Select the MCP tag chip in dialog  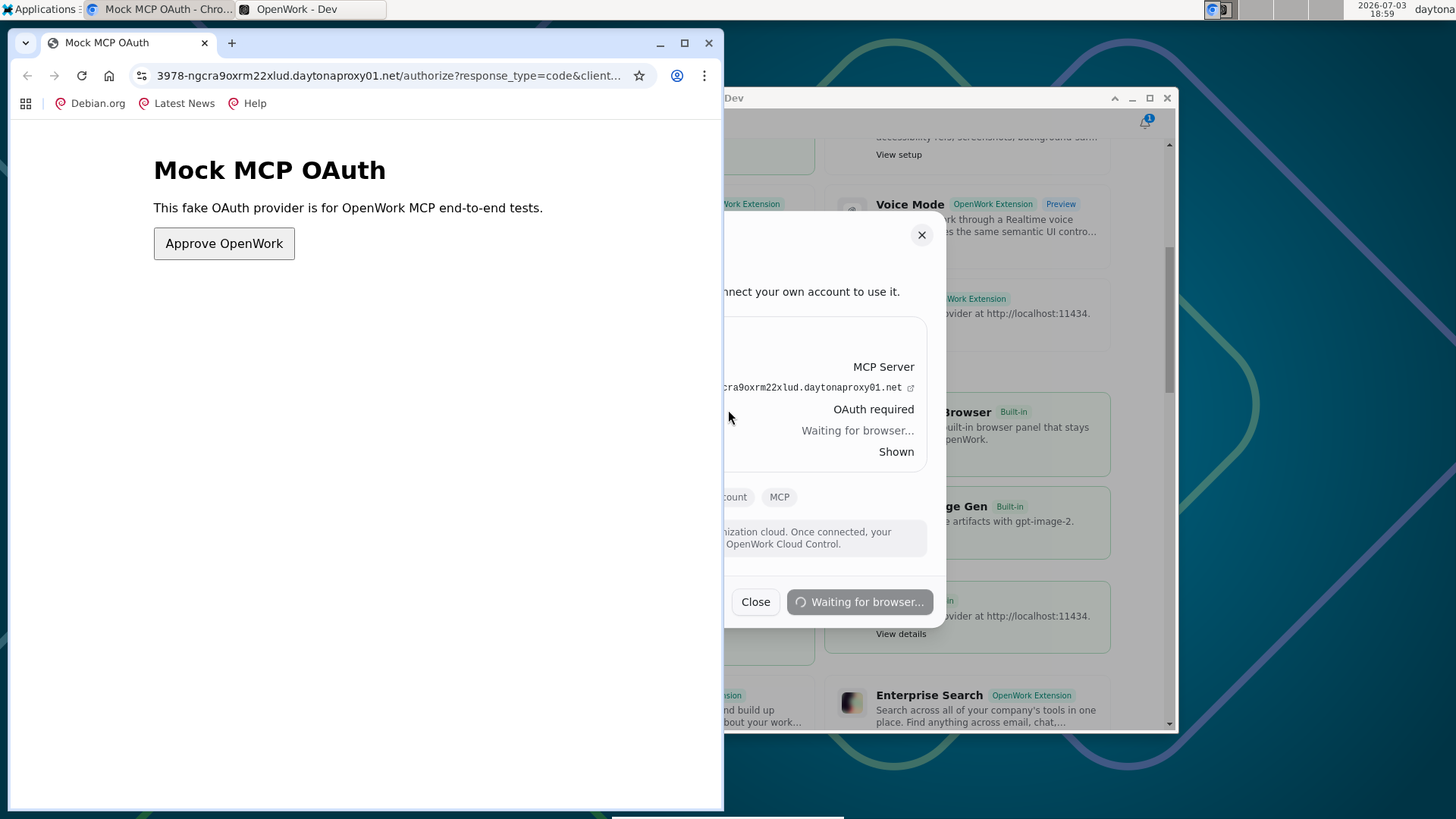pyautogui.click(x=780, y=497)
